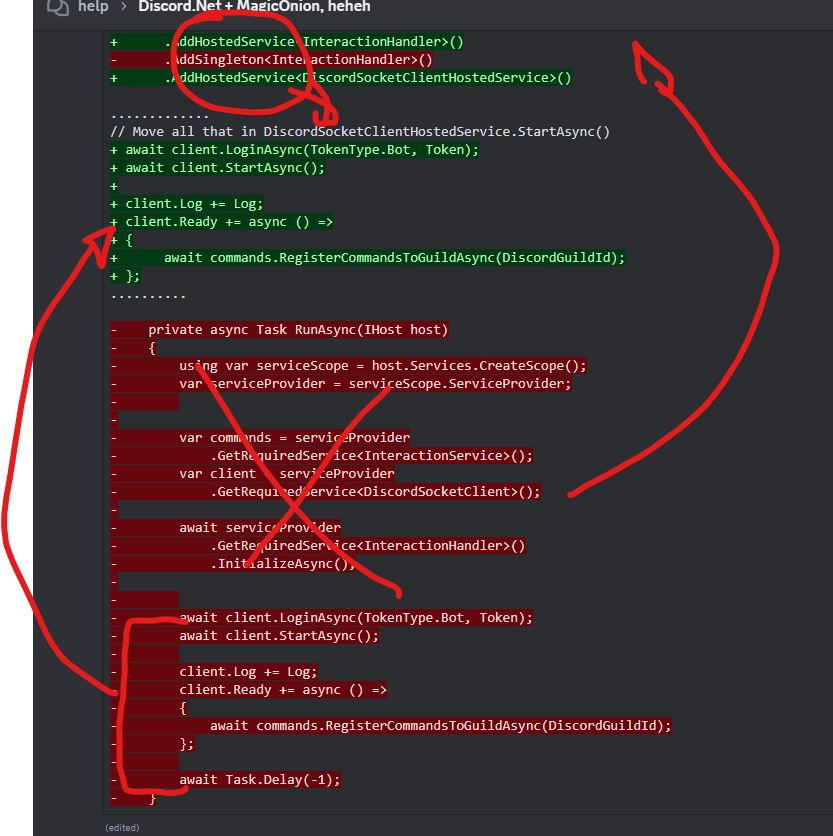Click the green added client.LoginAsync line
Screen dimensions: 833x836
point(294,150)
